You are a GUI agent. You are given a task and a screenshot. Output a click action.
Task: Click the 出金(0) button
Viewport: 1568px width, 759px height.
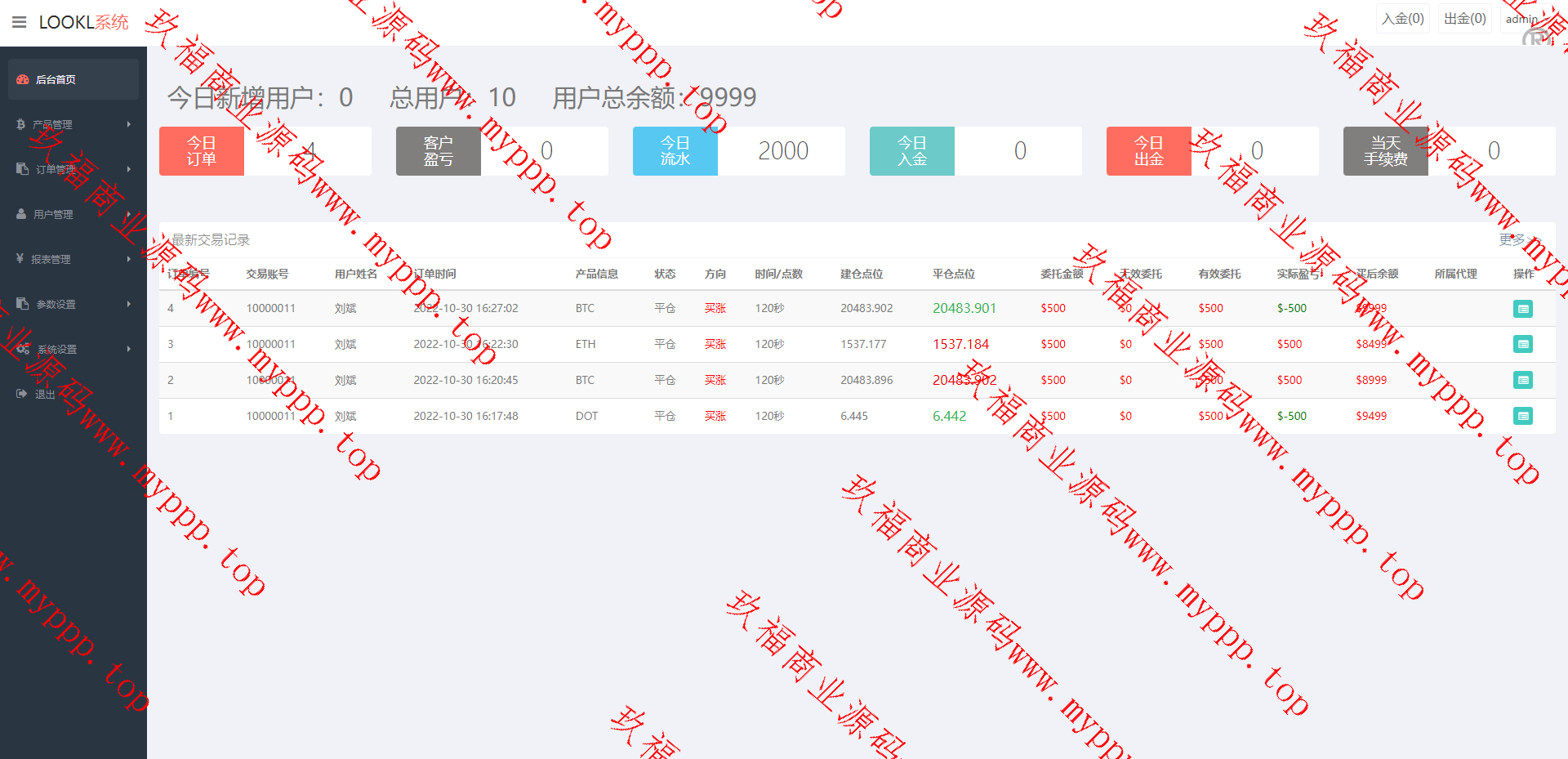click(1464, 19)
